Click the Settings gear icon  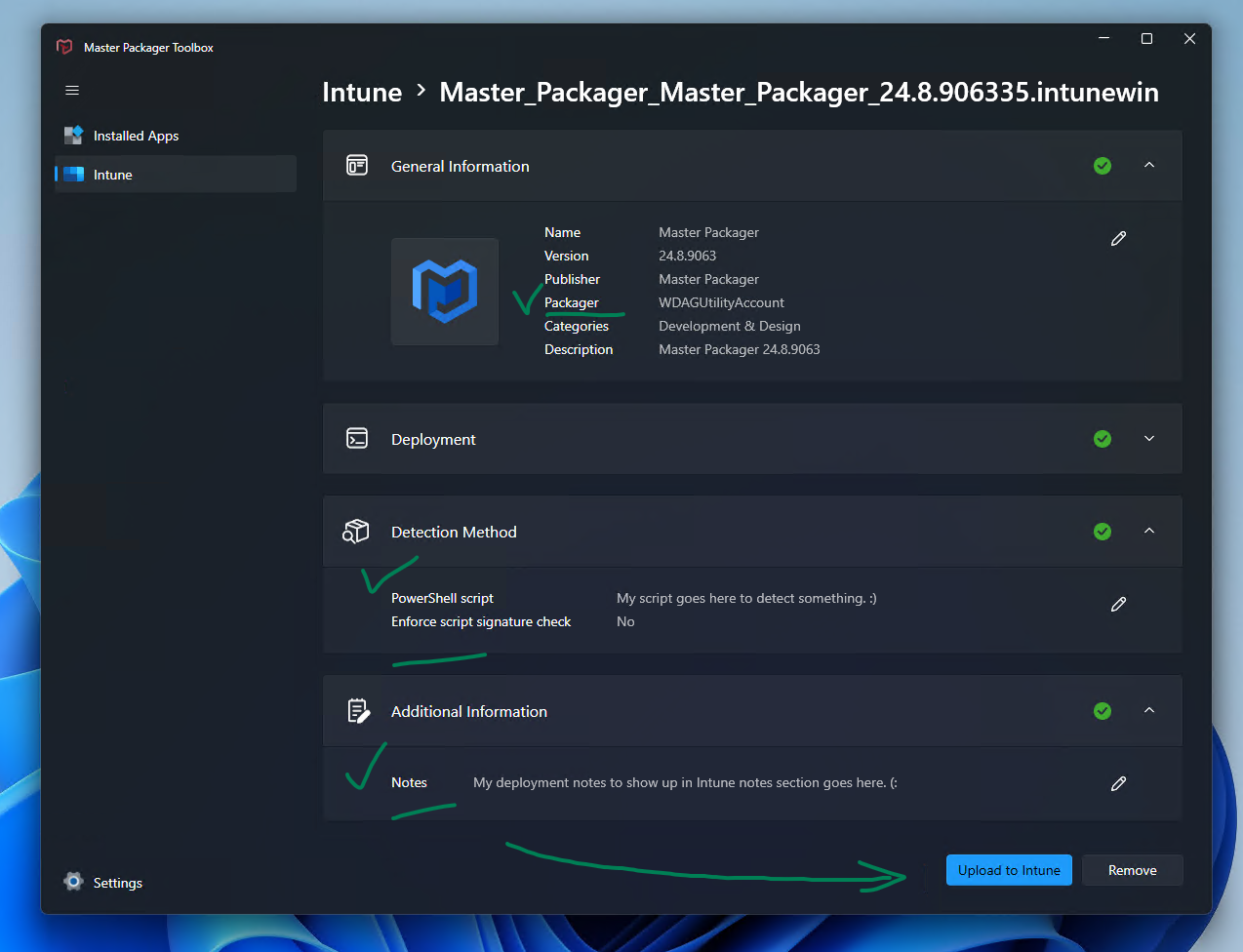tap(73, 882)
